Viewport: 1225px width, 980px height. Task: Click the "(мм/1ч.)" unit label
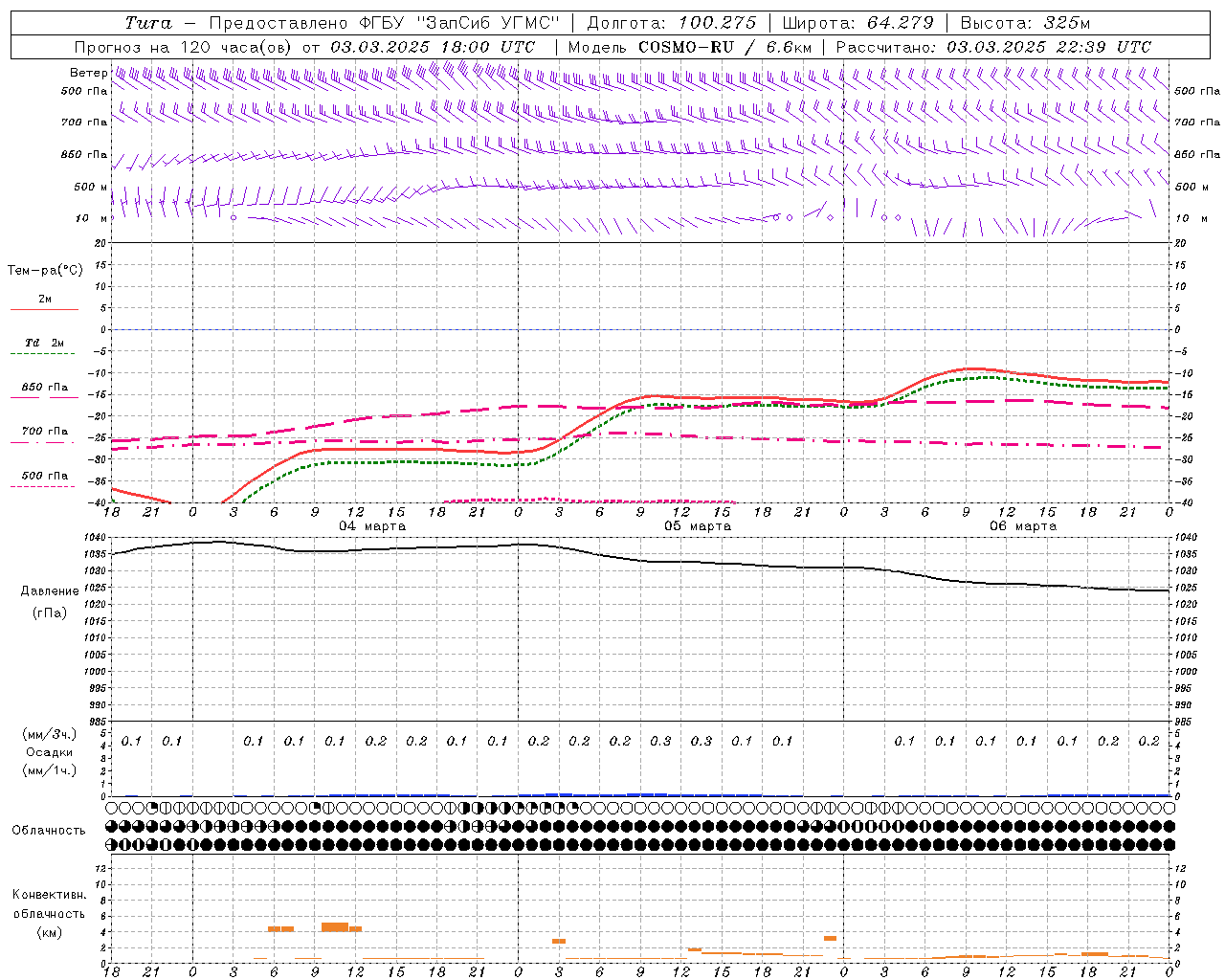(x=50, y=770)
